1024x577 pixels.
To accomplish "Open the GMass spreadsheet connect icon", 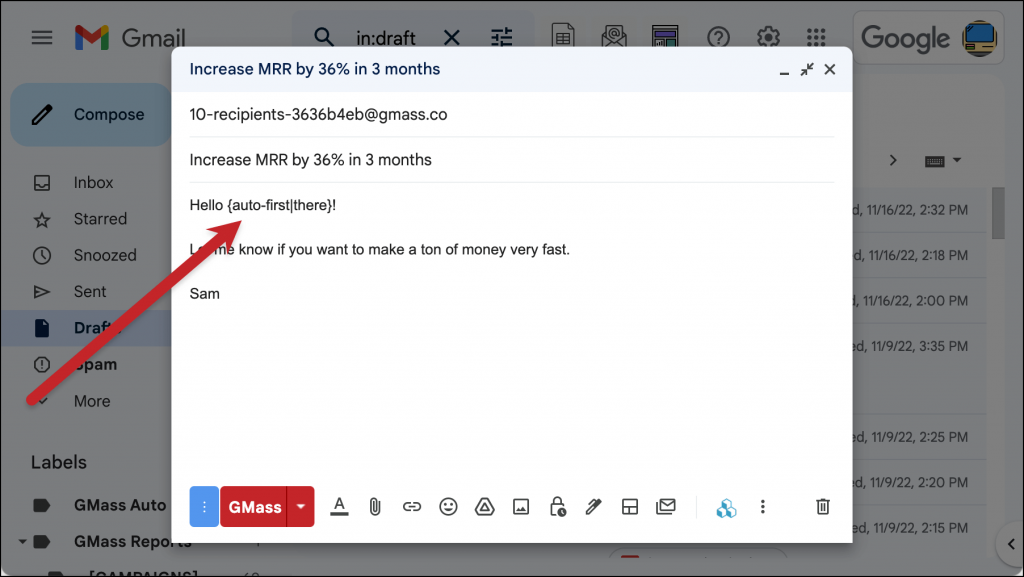I will [726, 507].
